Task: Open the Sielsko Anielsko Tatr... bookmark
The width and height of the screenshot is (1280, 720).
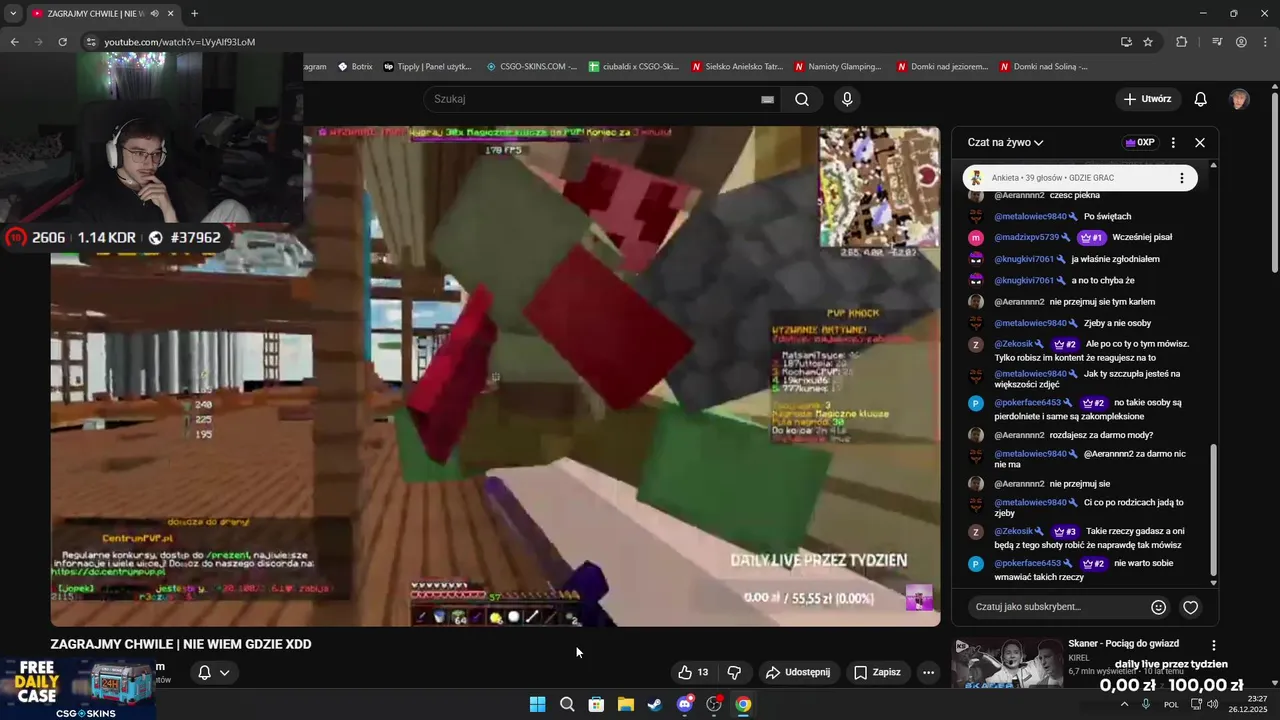Action: click(737, 67)
